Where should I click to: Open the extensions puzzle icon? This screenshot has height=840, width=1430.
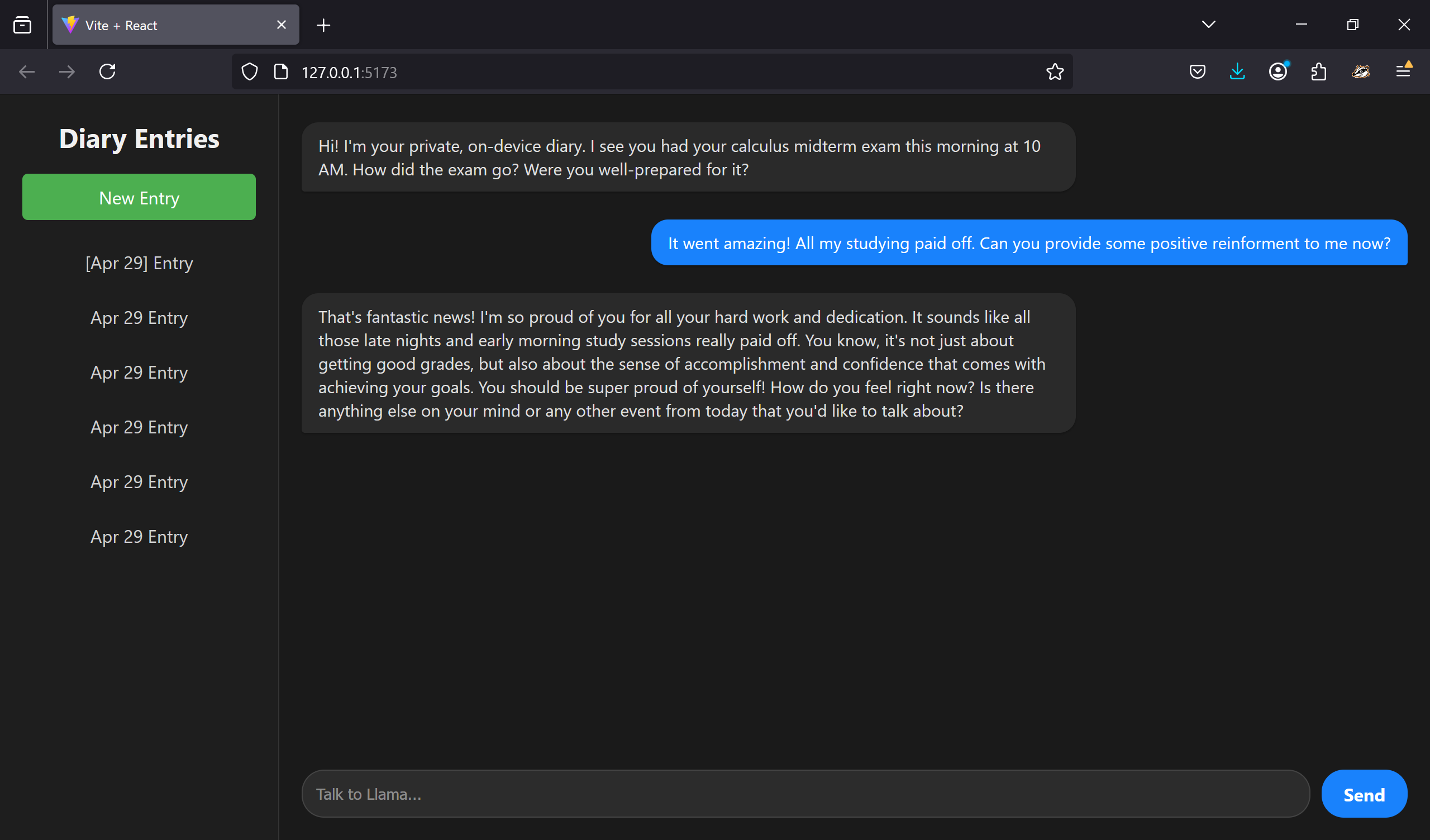click(x=1319, y=72)
